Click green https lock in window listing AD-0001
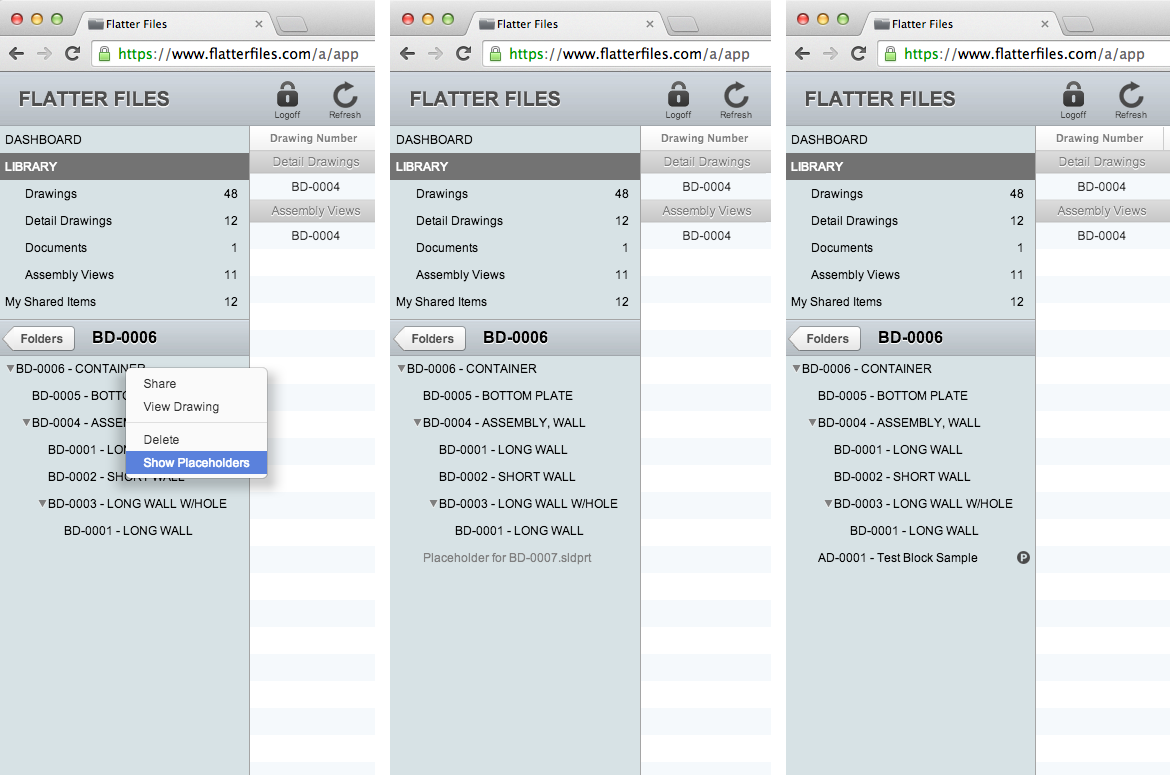This screenshot has width=1170, height=775. (890, 54)
